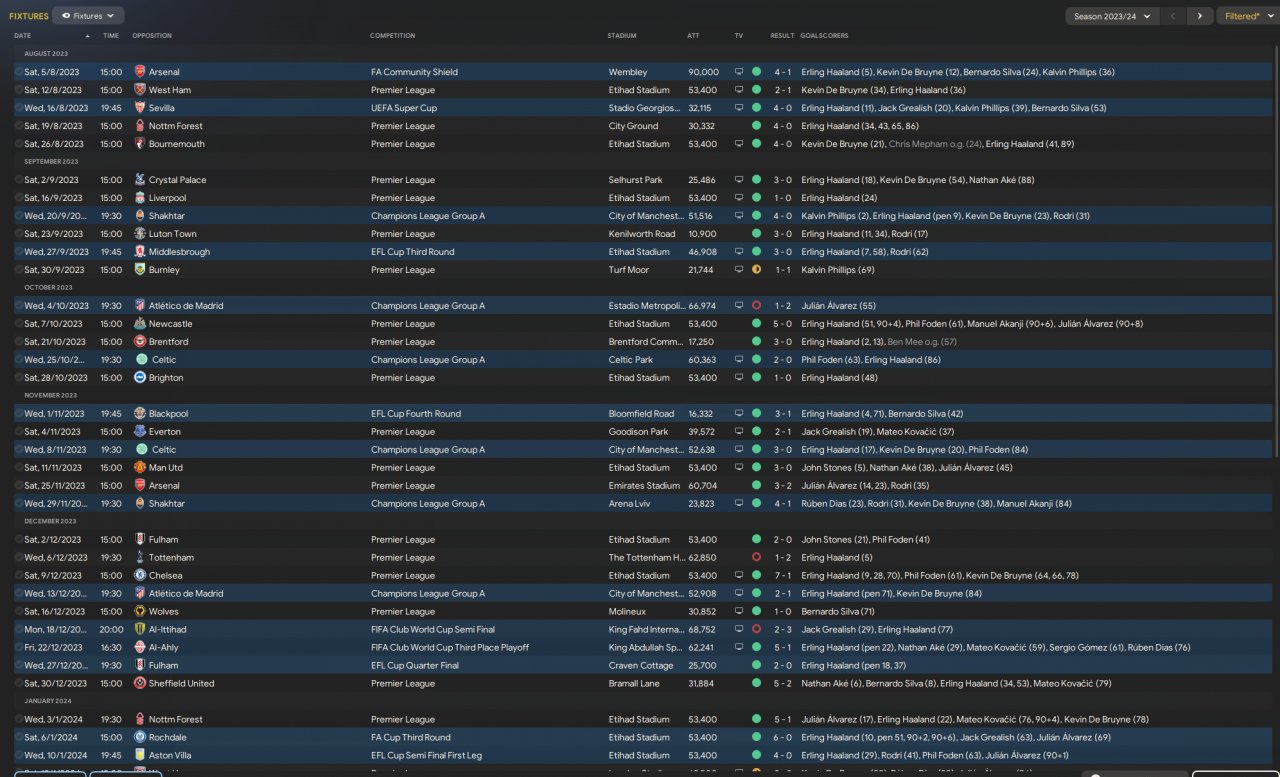
Task: Sort by the STADIUM column header
Action: (x=622, y=36)
